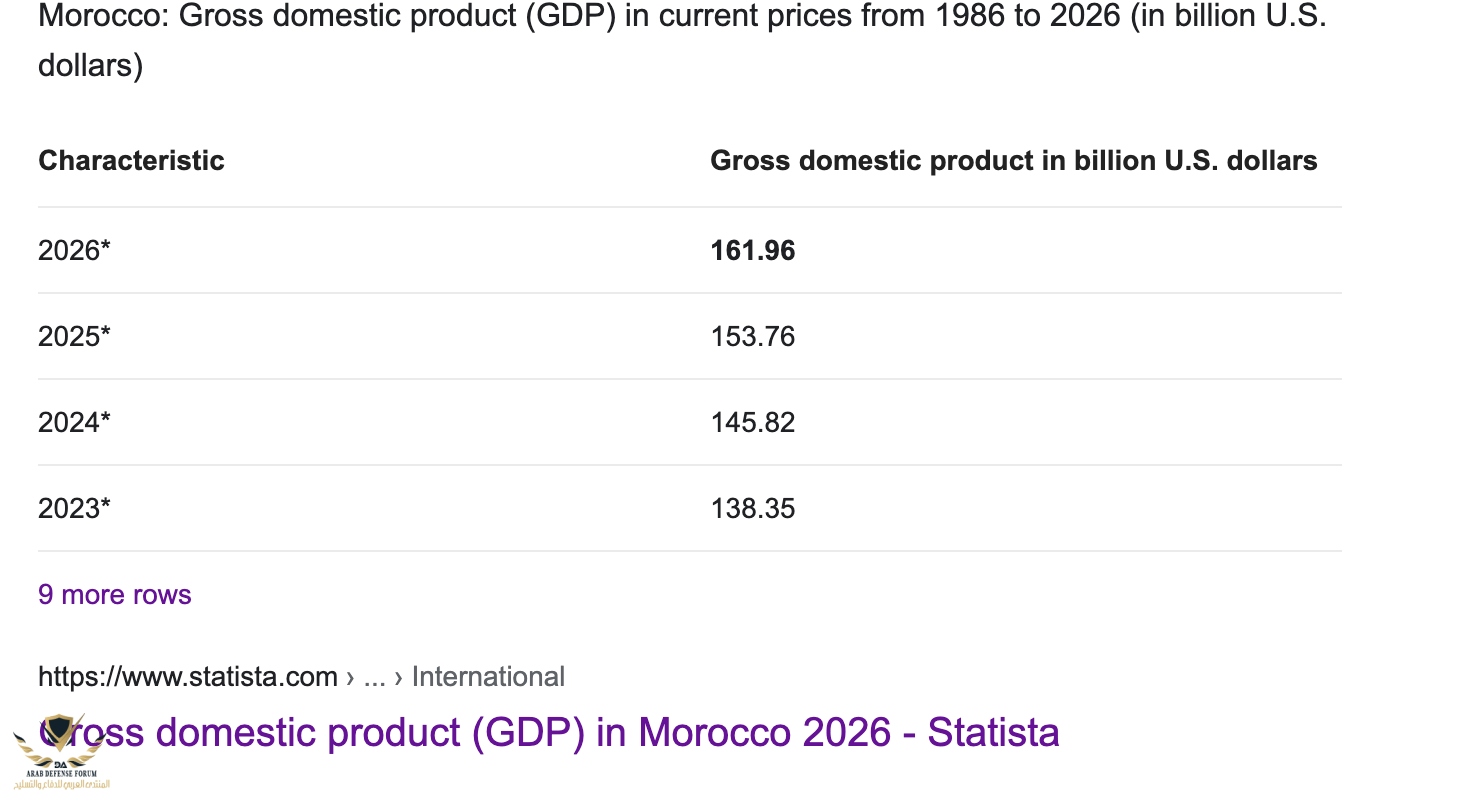
Task: Select the "Characteristic" column header
Action: pyautogui.click(x=131, y=161)
